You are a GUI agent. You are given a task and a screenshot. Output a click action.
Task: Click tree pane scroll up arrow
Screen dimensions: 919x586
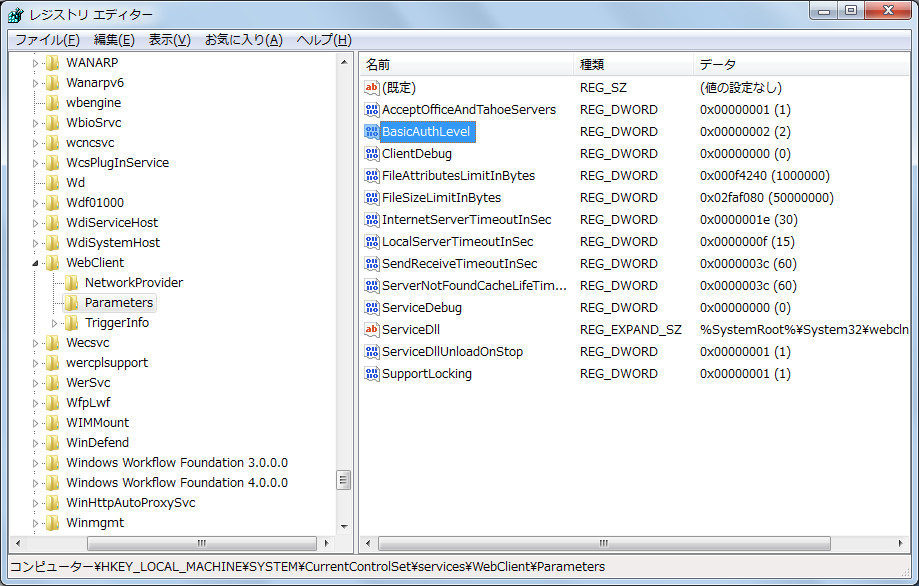pyautogui.click(x=344, y=62)
